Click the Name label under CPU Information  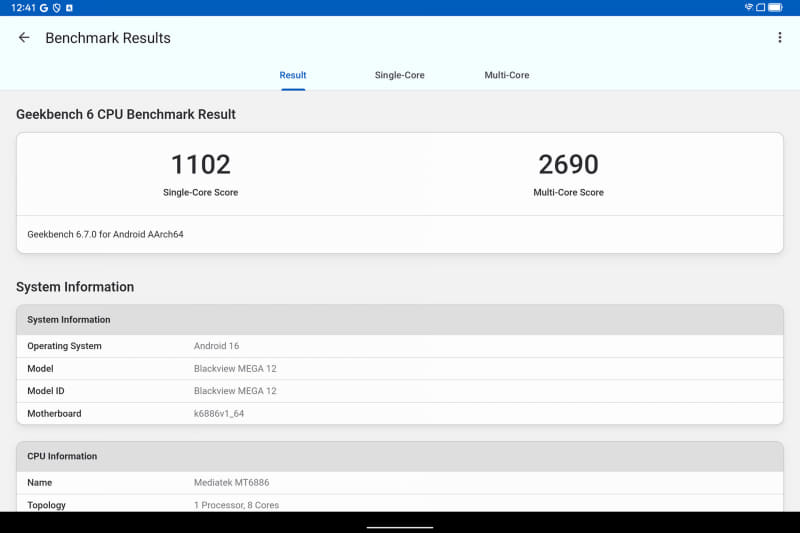(x=39, y=483)
